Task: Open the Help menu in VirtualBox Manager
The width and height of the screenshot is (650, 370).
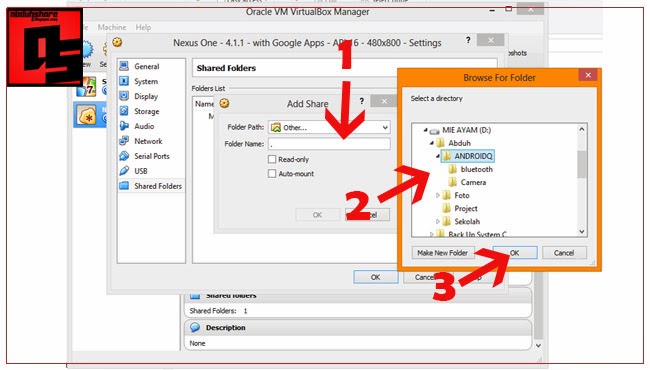Action: pyautogui.click(x=143, y=27)
